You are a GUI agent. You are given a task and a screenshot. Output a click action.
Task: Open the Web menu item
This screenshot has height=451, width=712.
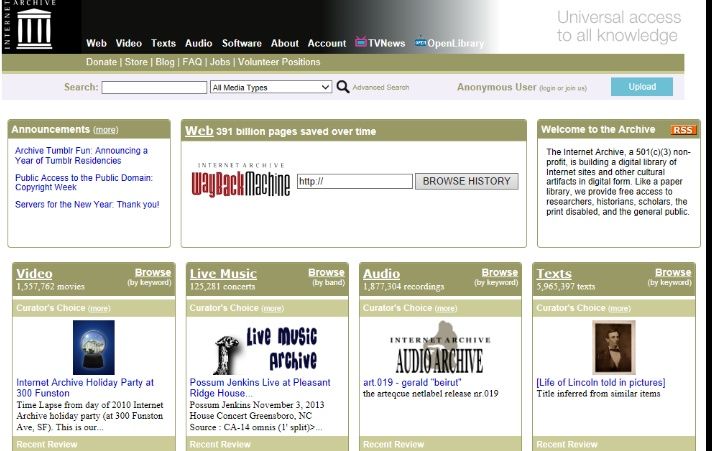96,43
